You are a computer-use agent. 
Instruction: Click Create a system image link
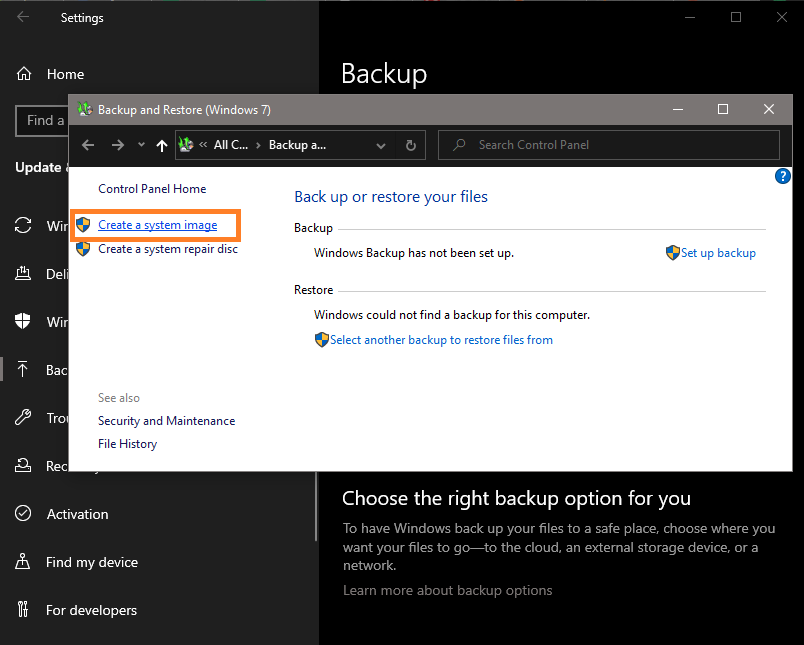coord(157,225)
